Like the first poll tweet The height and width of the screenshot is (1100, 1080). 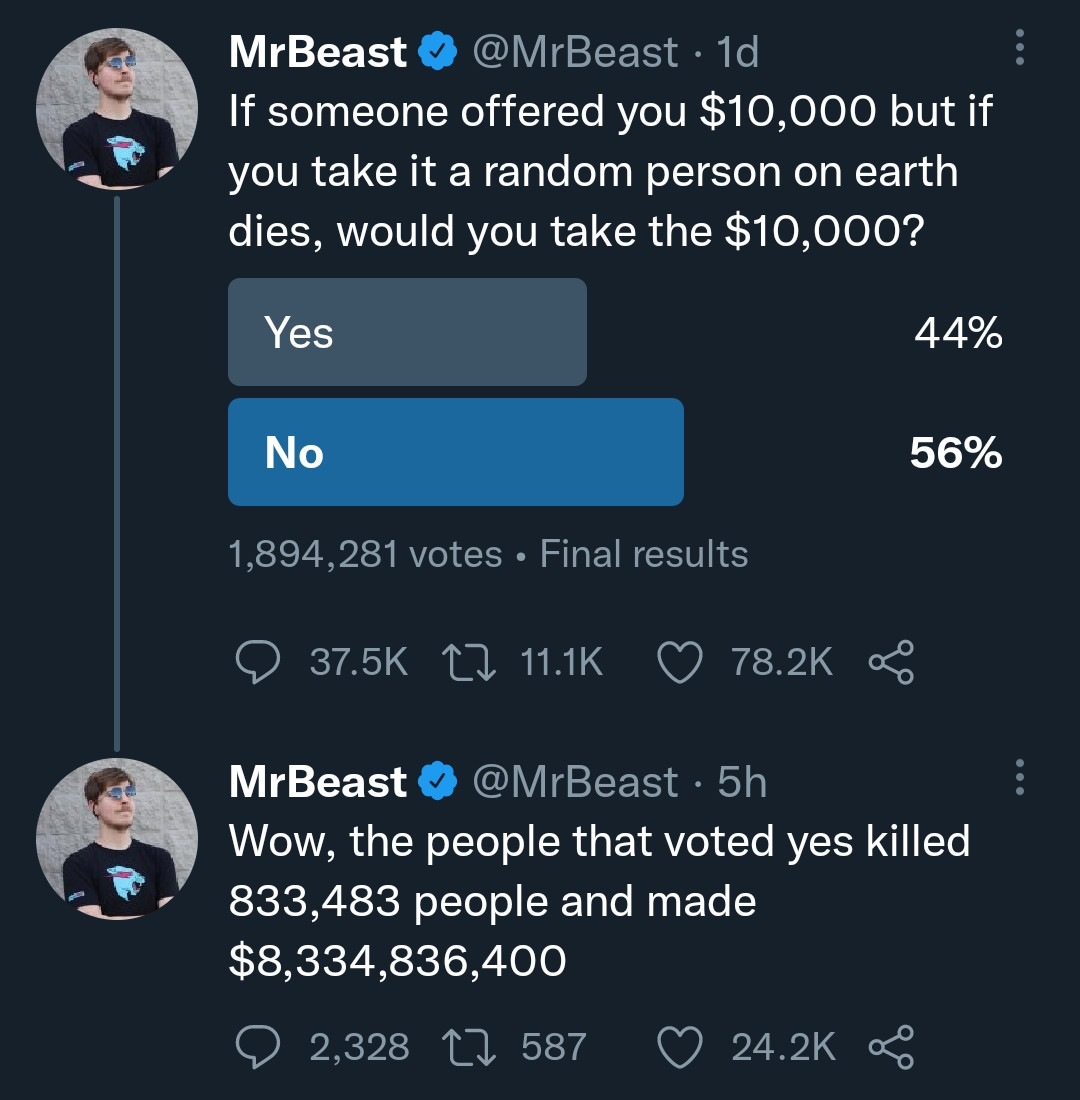click(x=680, y=662)
